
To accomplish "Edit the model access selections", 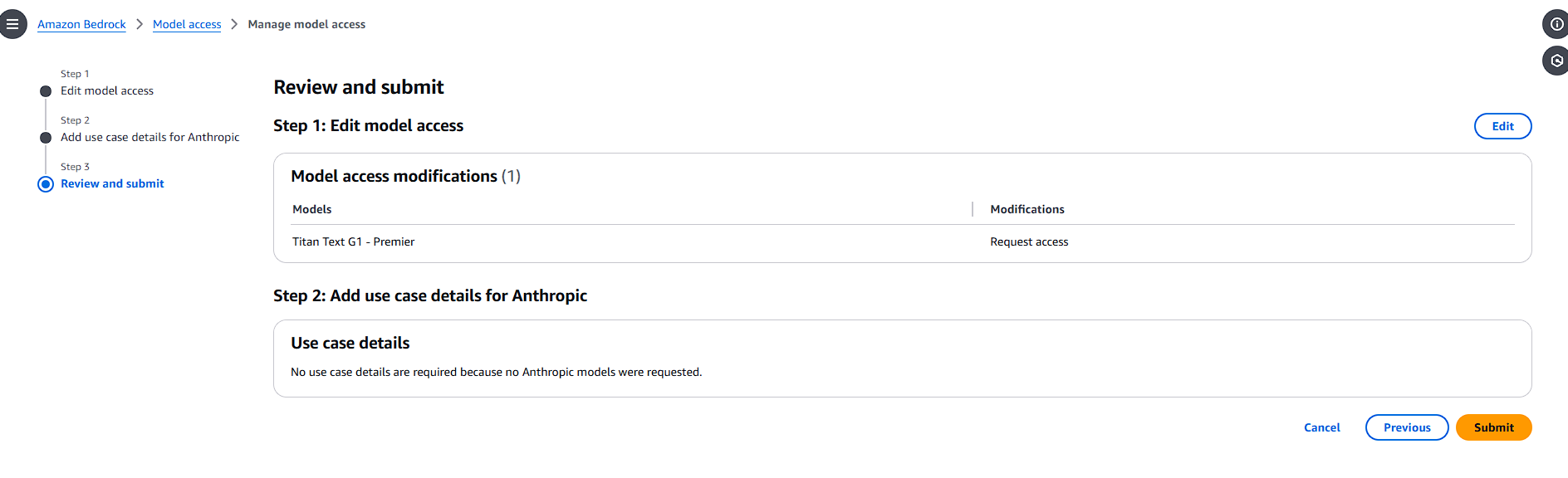I will [1502, 126].
